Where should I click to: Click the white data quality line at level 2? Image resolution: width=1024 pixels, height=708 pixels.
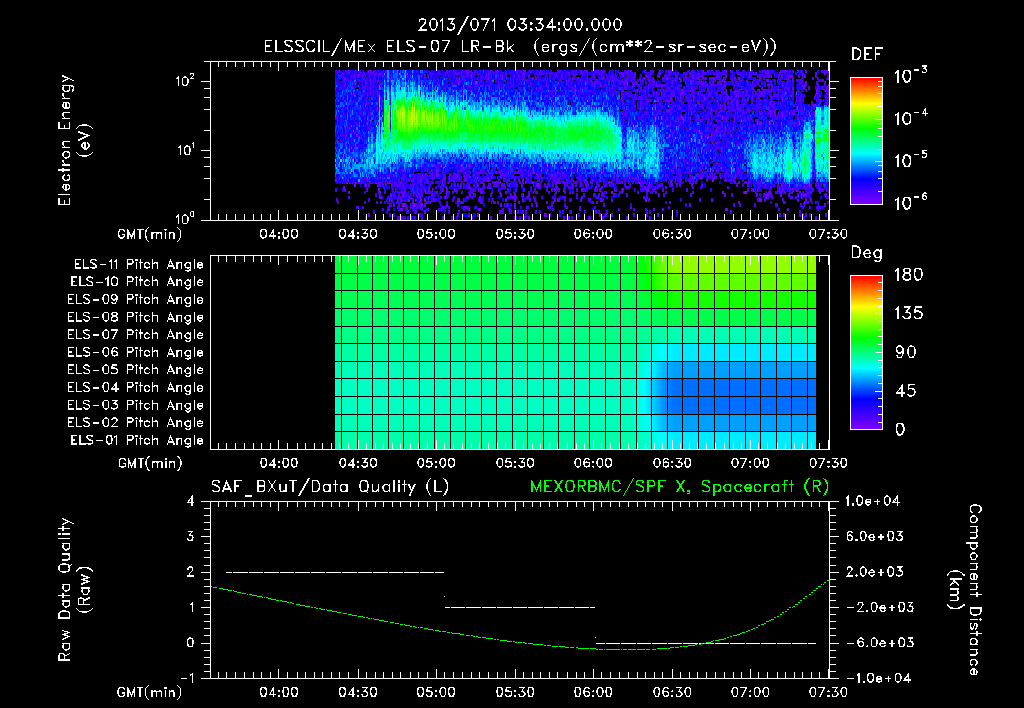(x=335, y=572)
